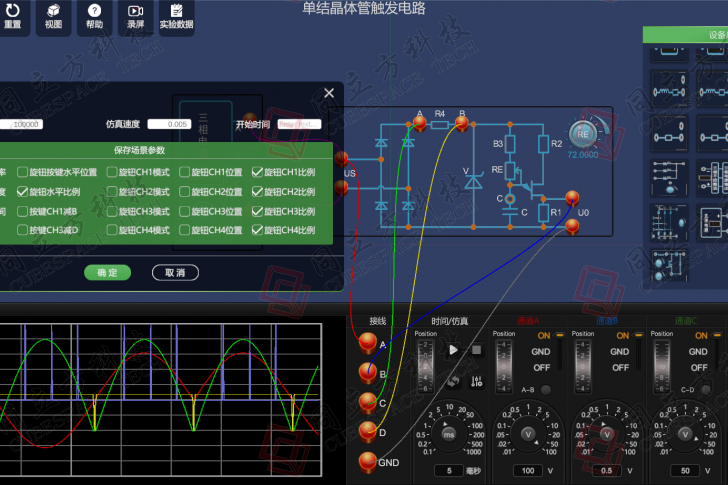Click the time base ms knob
728x485 pixels.
click(x=449, y=433)
